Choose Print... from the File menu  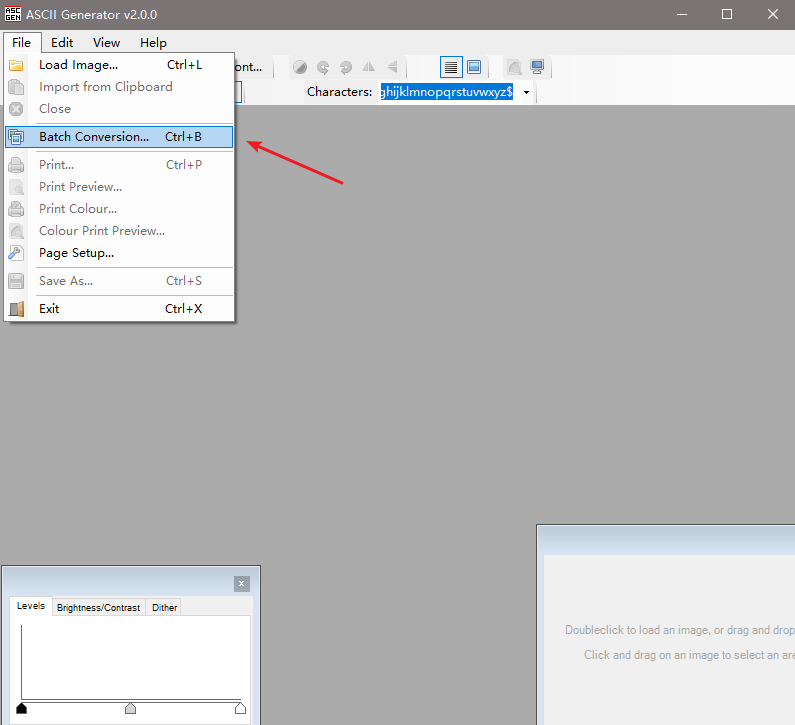[x=119, y=165]
